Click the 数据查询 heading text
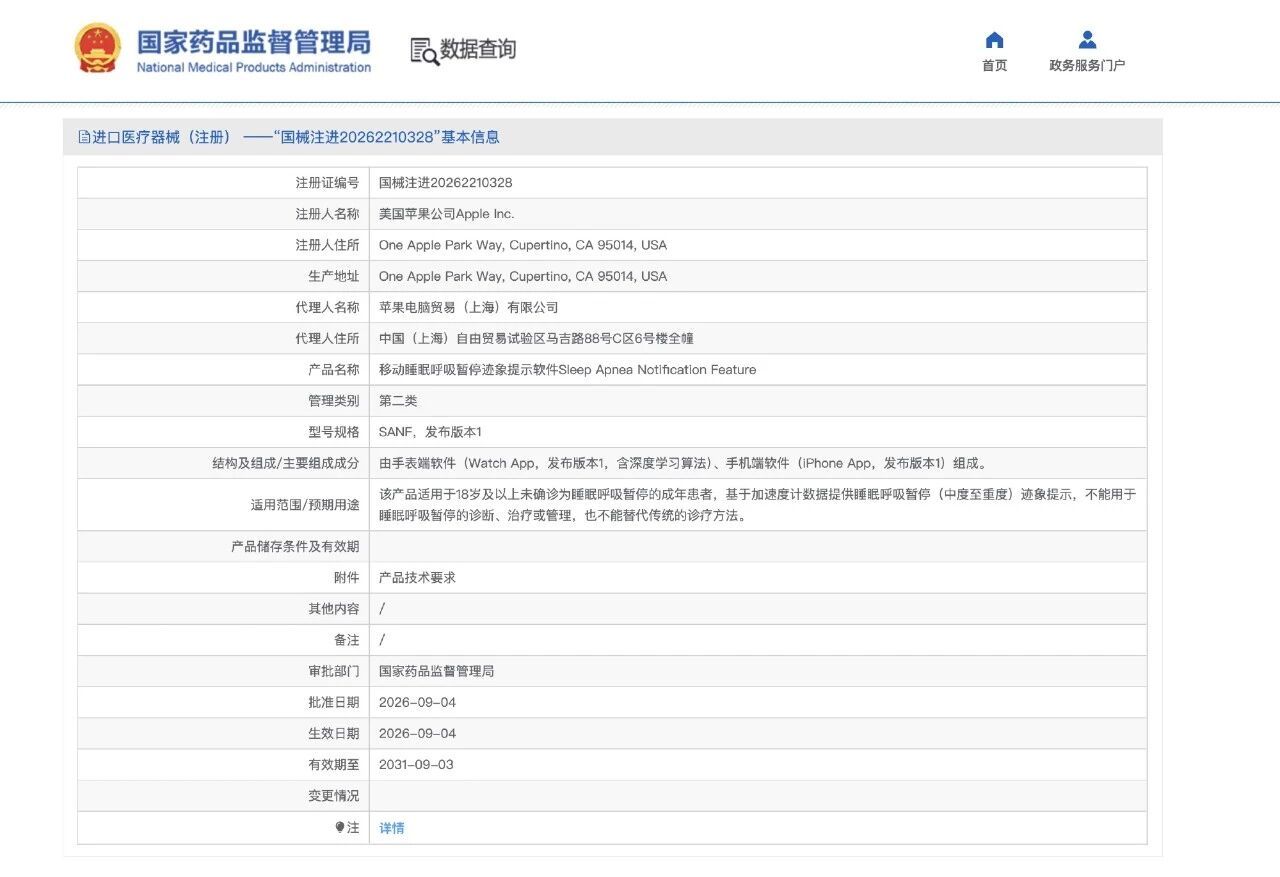 coord(478,49)
